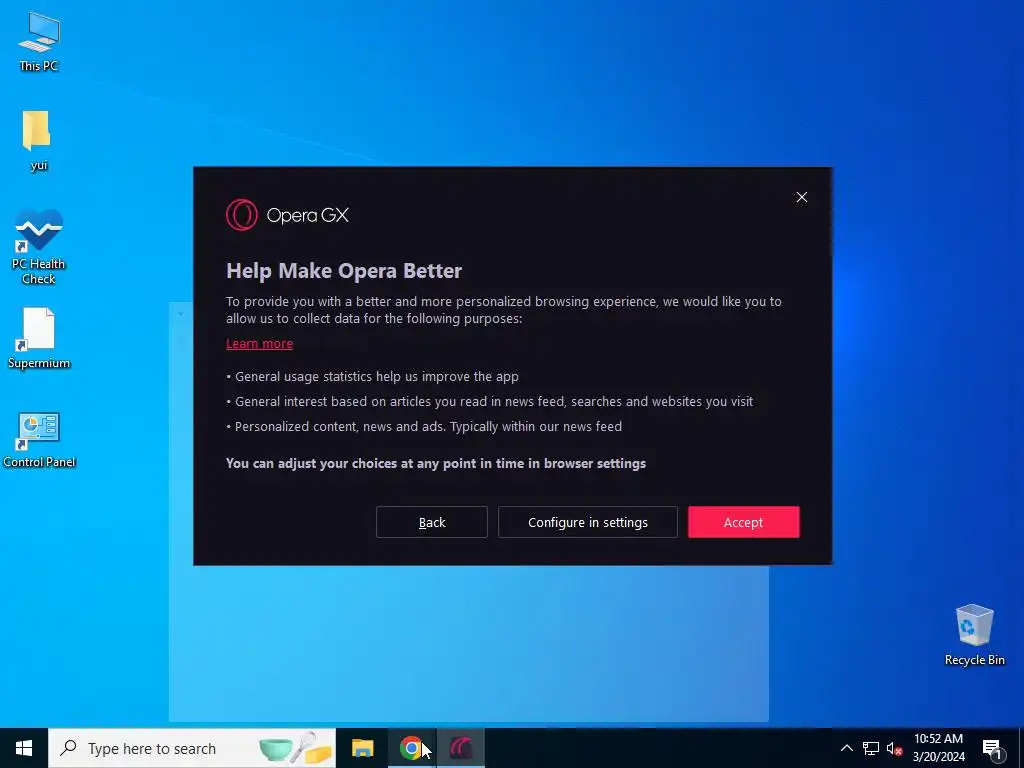This screenshot has width=1024, height=768.
Task: Select Supermium desktop shortcut
Action: (x=39, y=338)
